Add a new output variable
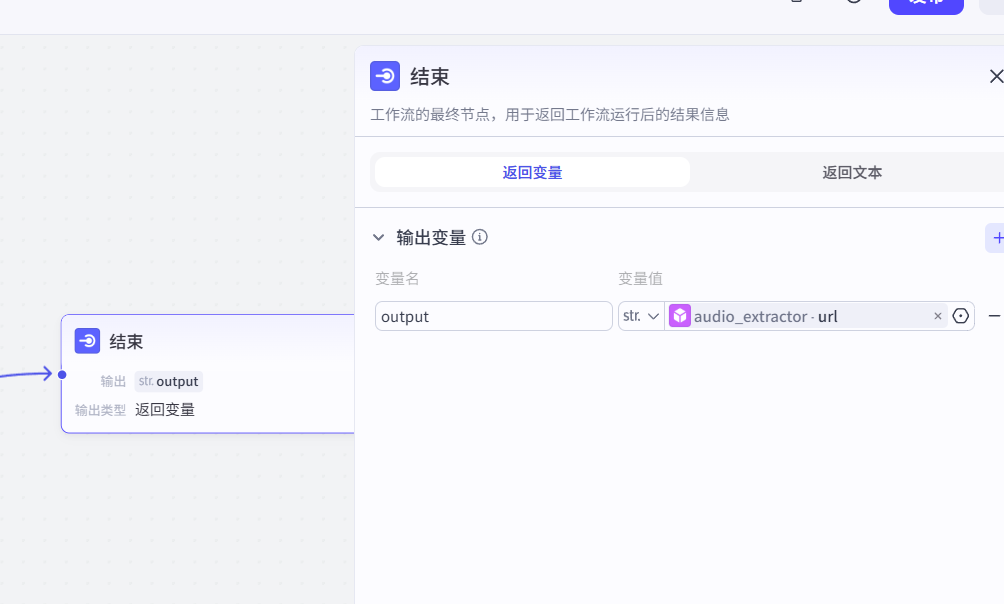The height and width of the screenshot is (604, 1004). pyautogui.click(x=997, y=238)
